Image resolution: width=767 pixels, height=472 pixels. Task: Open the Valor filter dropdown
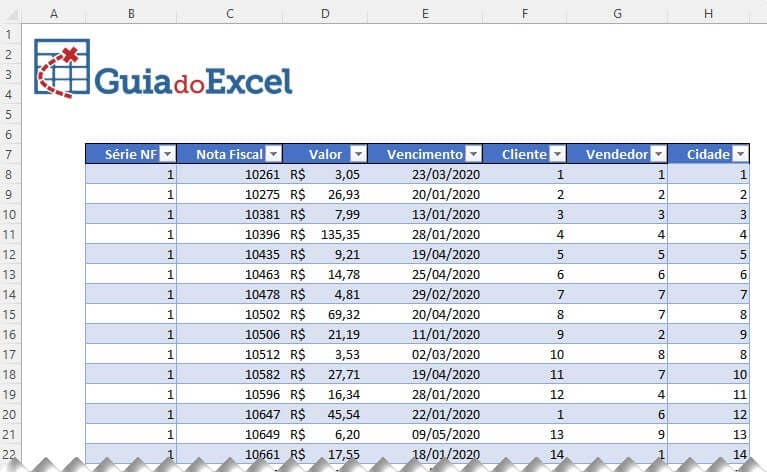359,154
